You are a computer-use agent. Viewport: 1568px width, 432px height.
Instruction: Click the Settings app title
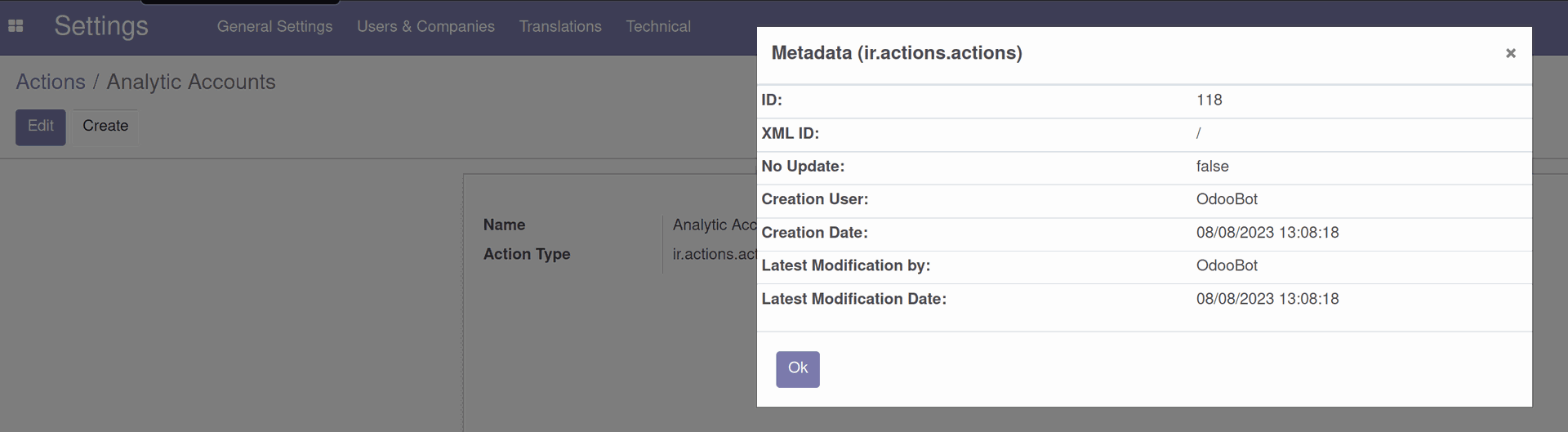[x=101, y=26]
